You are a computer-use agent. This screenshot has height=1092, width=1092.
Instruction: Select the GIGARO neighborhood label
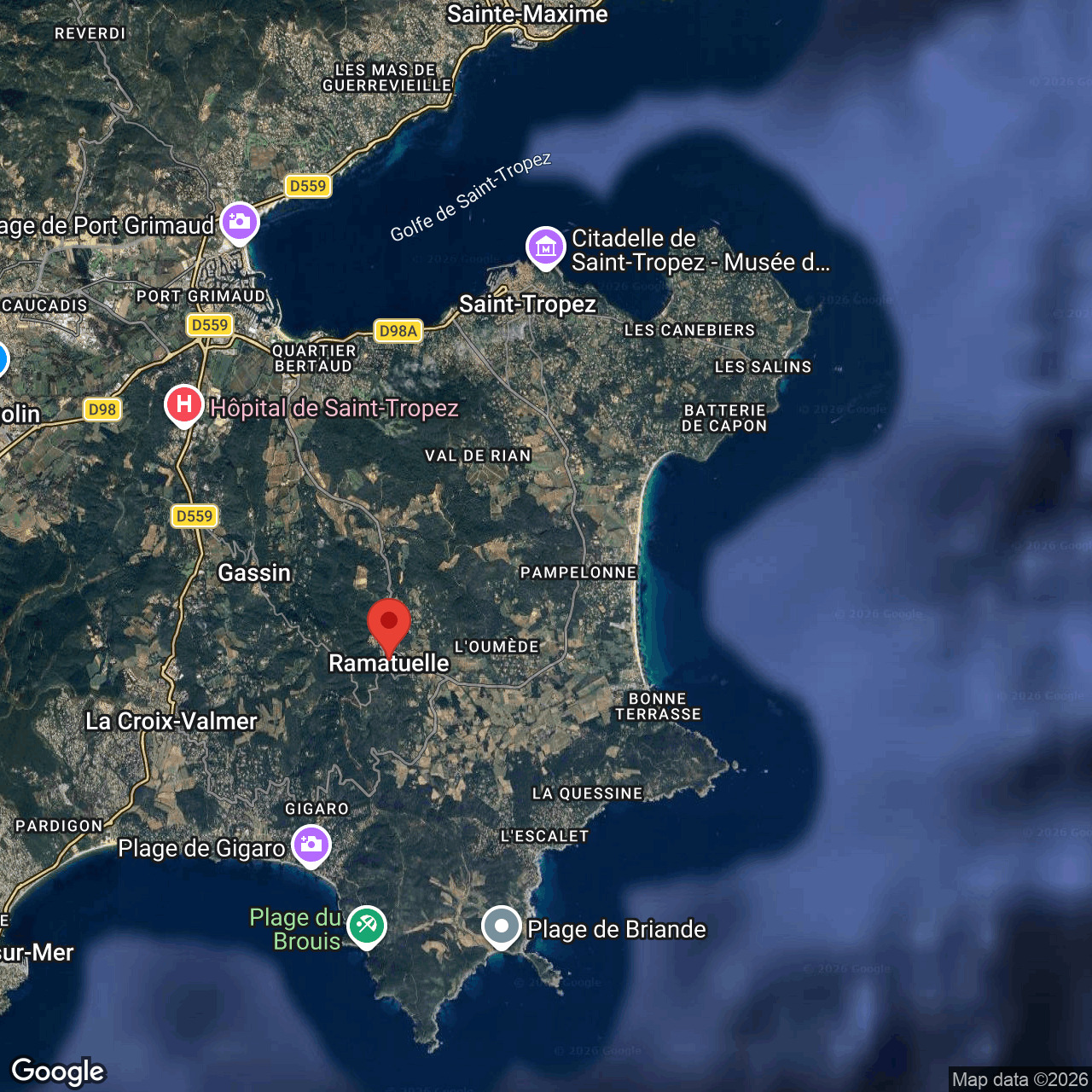tap(317, 809)
